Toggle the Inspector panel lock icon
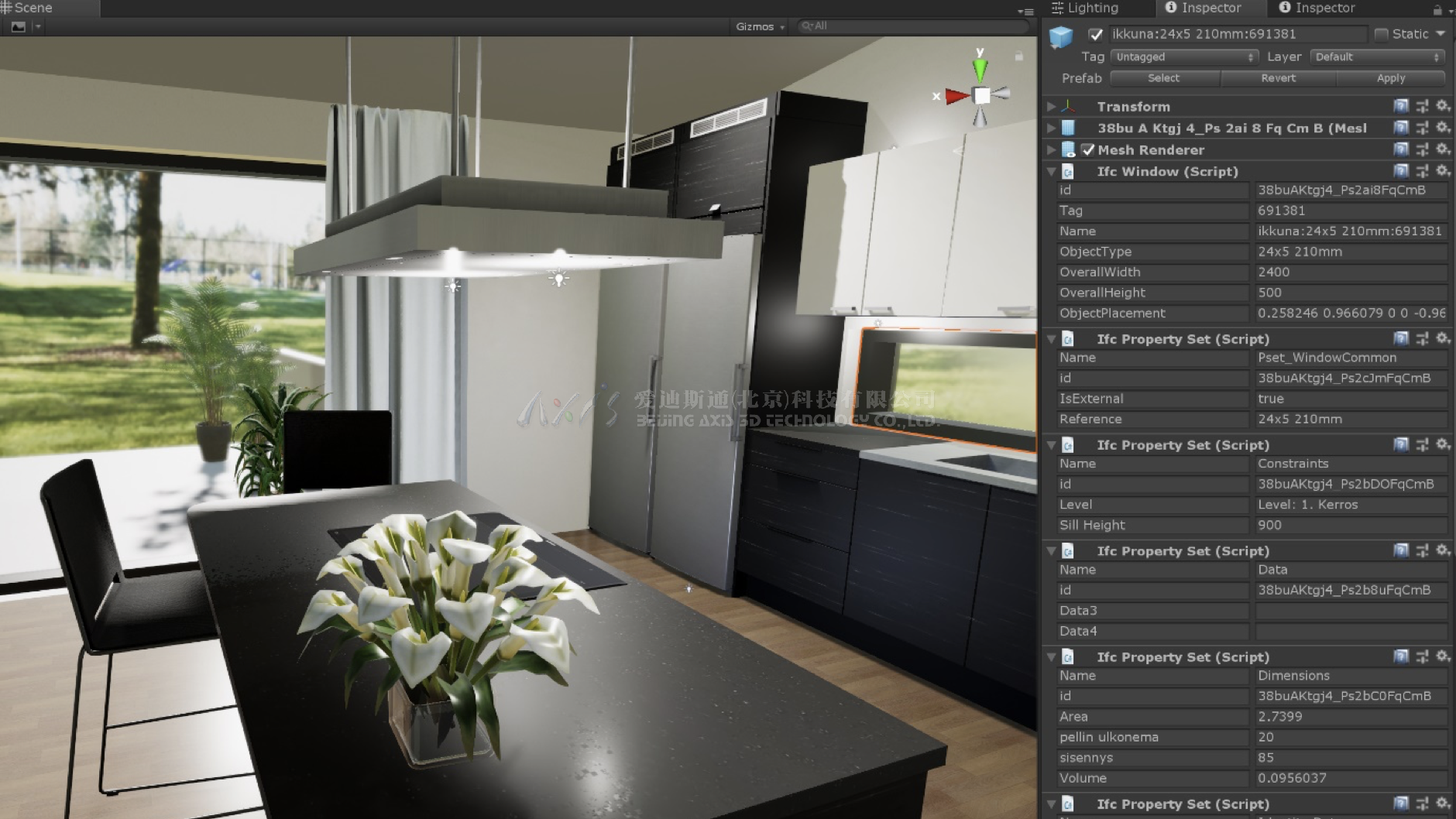1456x819 pixels. coord(1437,9)
